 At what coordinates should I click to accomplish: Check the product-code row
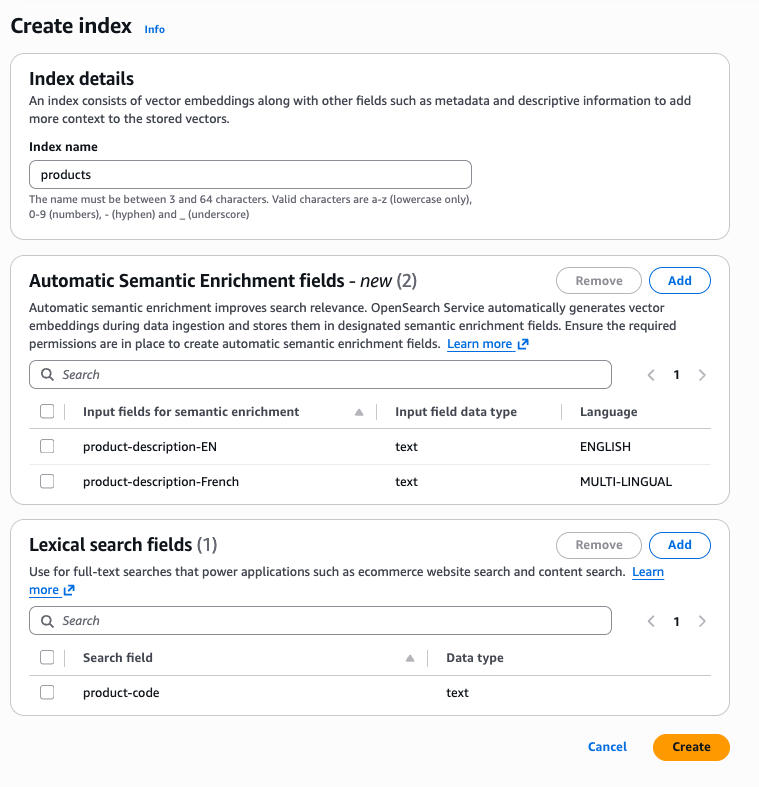click(x=47, y=692)
